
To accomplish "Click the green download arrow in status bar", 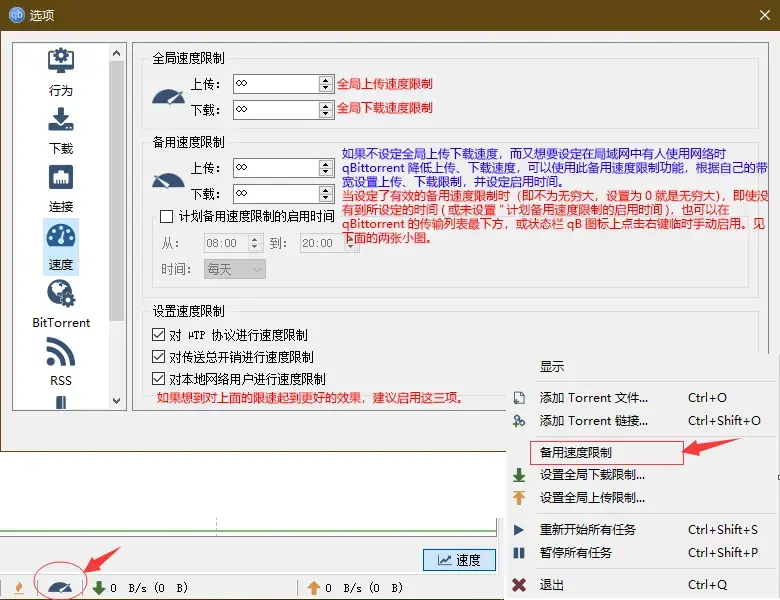I will point(98,588).
